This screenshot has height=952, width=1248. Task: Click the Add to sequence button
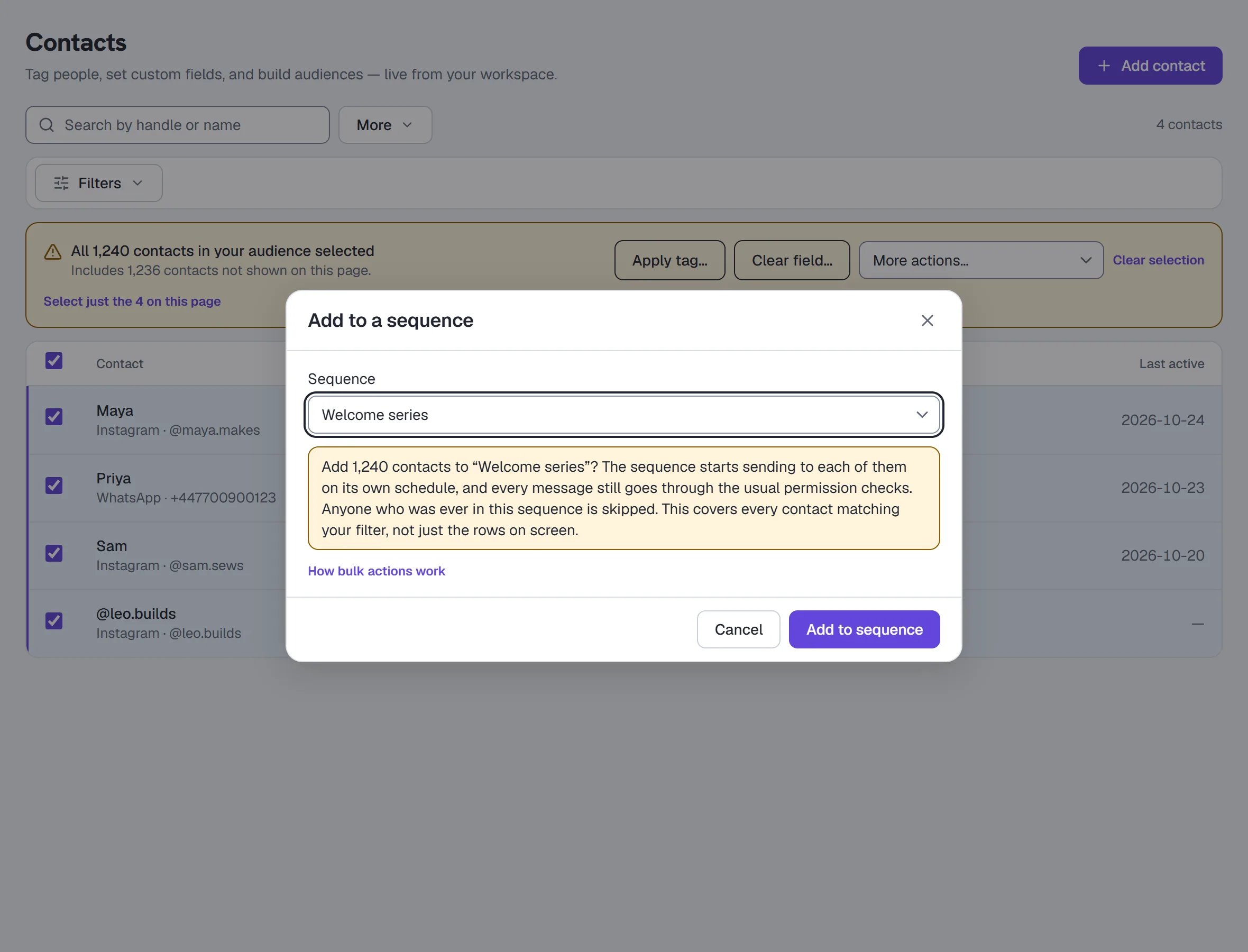pos(864,629)
